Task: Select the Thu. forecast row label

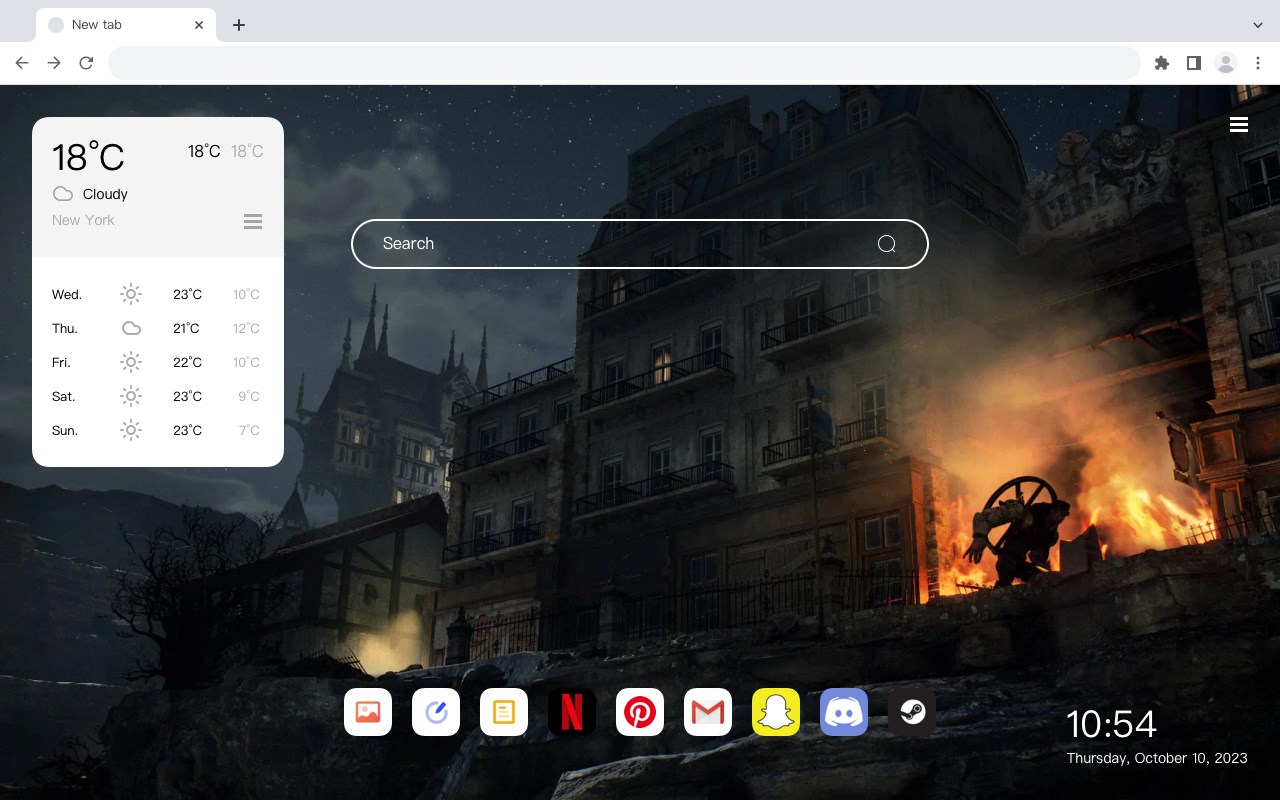Action: (65, 328)
